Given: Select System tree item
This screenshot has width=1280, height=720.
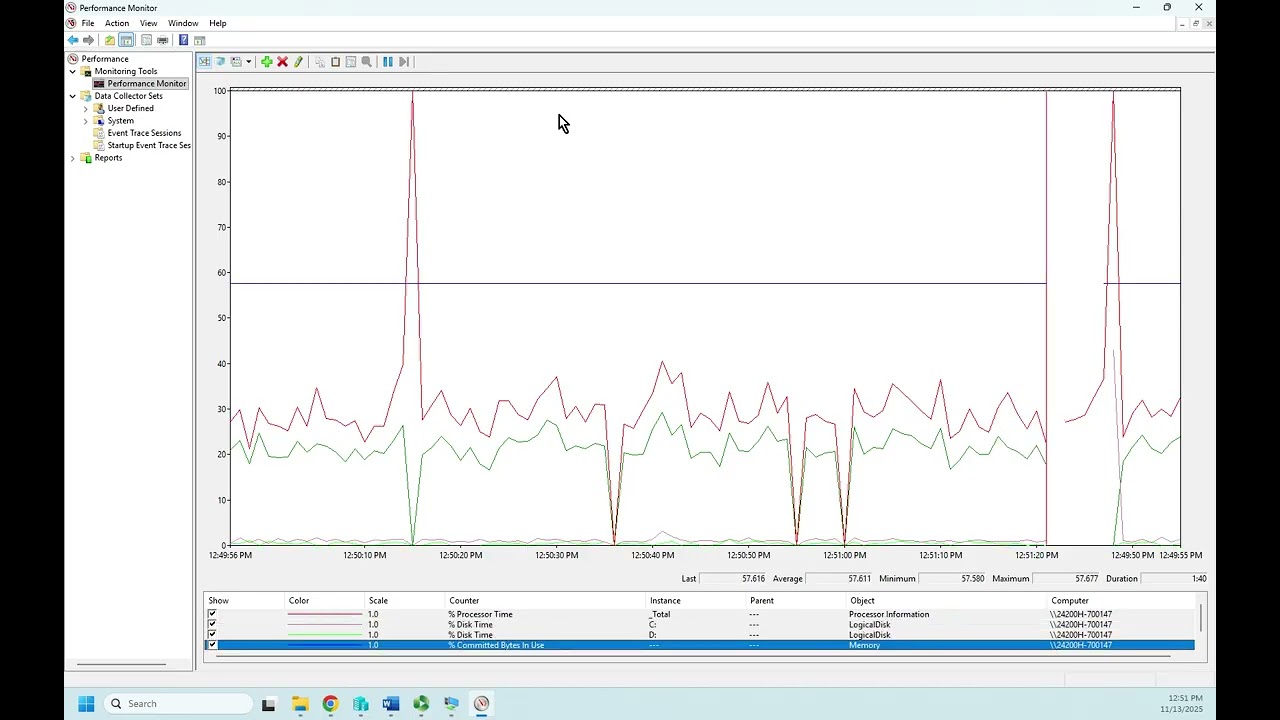Looking at the screenshot, I should [x=120, y=121].
